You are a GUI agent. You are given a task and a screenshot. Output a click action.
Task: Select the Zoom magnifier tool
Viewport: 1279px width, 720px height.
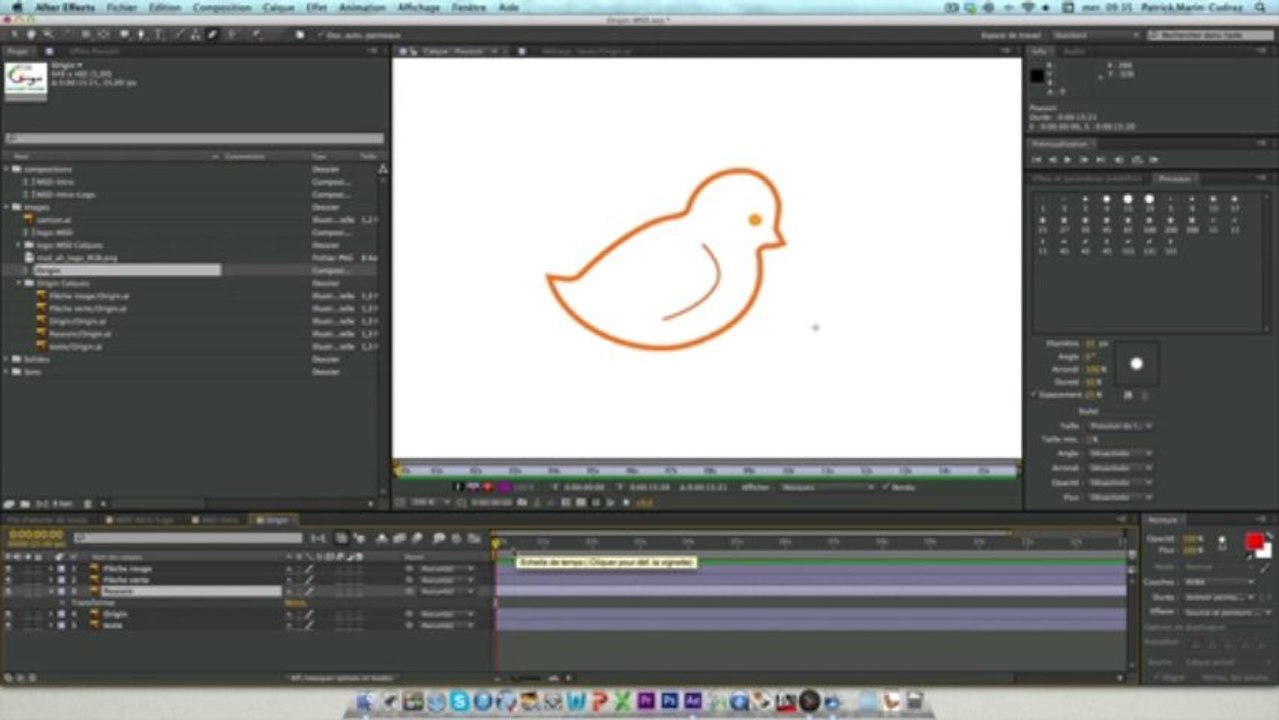tap(47, 34)
